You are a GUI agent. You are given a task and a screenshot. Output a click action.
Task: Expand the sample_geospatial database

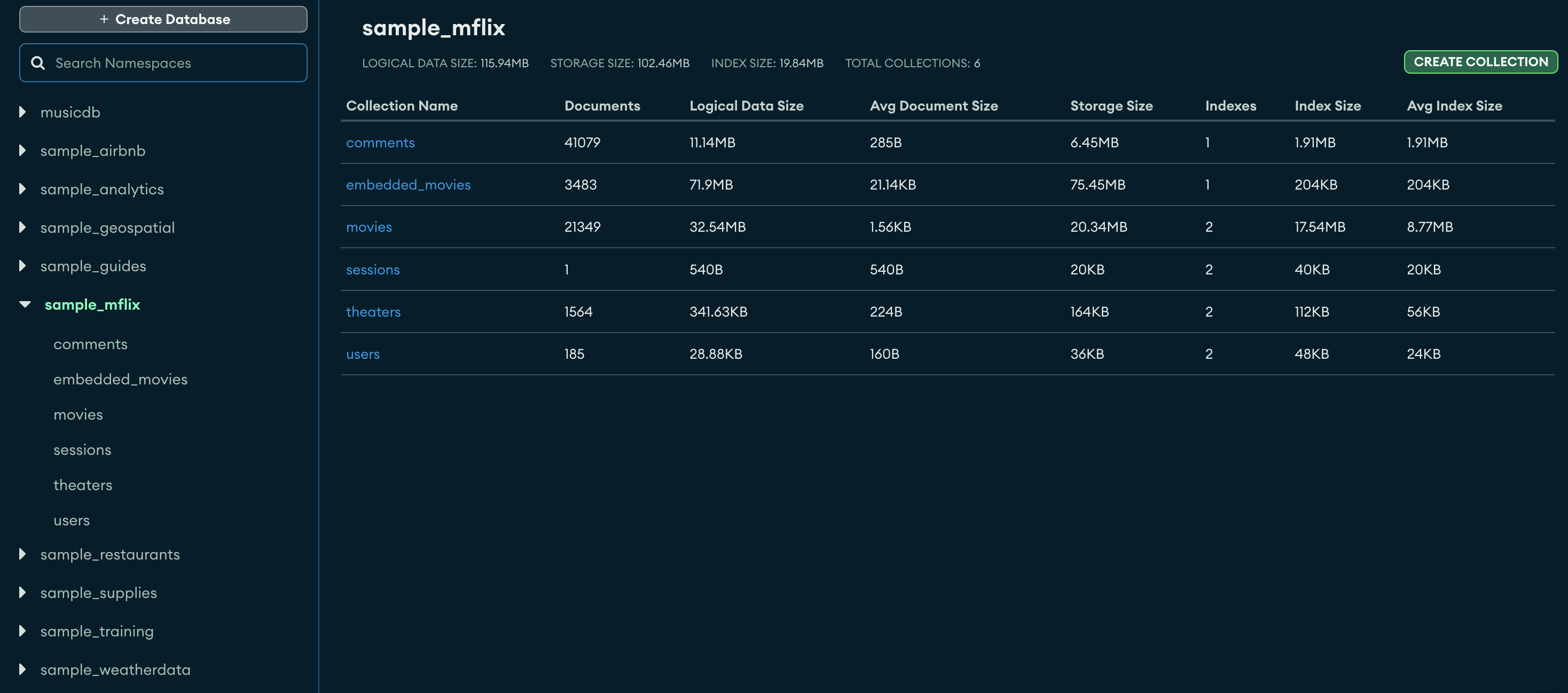pos(22,227)
